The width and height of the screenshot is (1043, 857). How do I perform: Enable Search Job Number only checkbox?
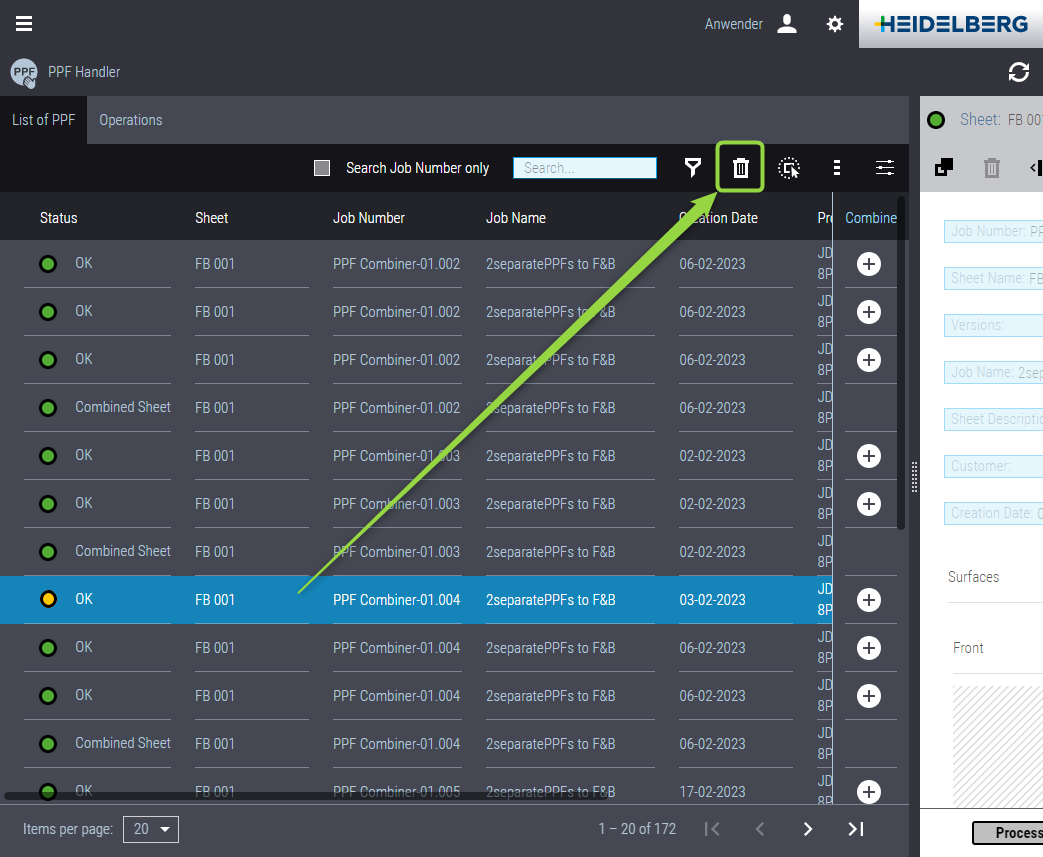pyautogui.click(x=322, y=168)
